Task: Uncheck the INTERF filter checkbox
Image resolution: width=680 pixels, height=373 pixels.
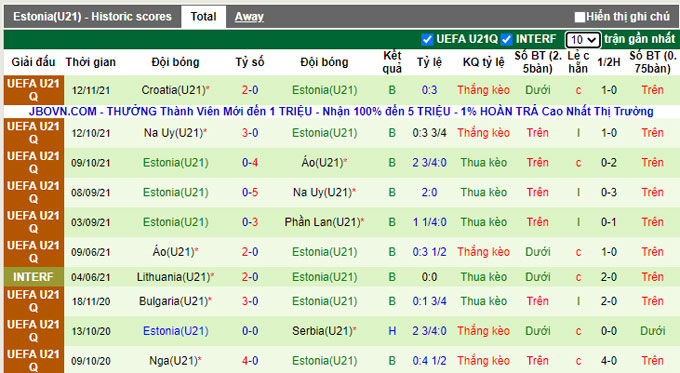Action: point(506,39)
